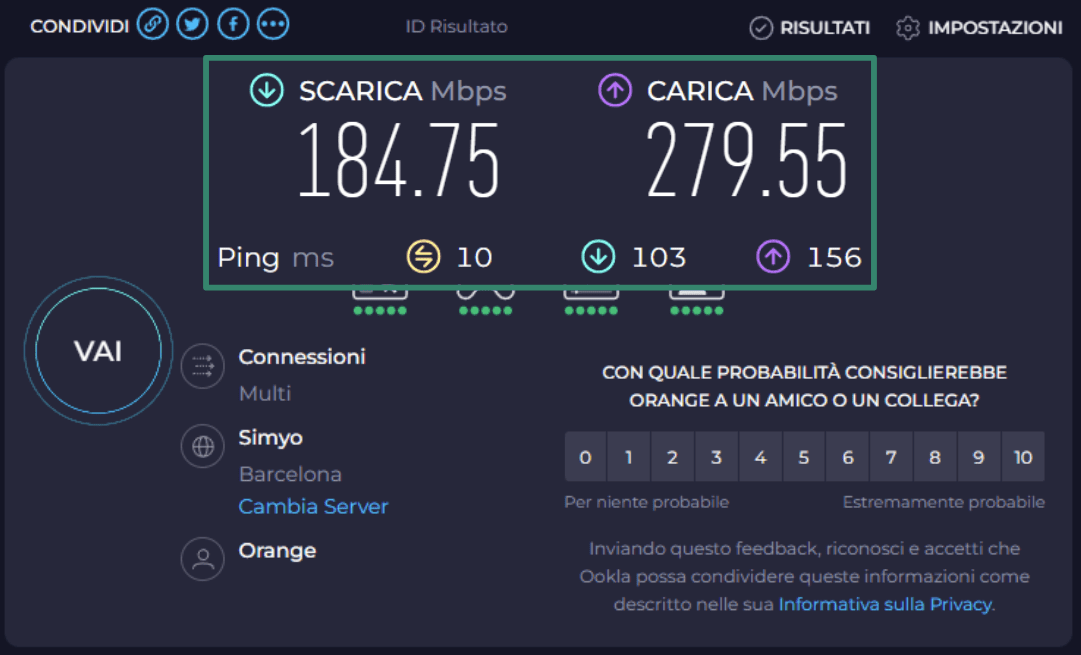
Task: Open Informativa sulla Privacy
Action: point(884,604)
